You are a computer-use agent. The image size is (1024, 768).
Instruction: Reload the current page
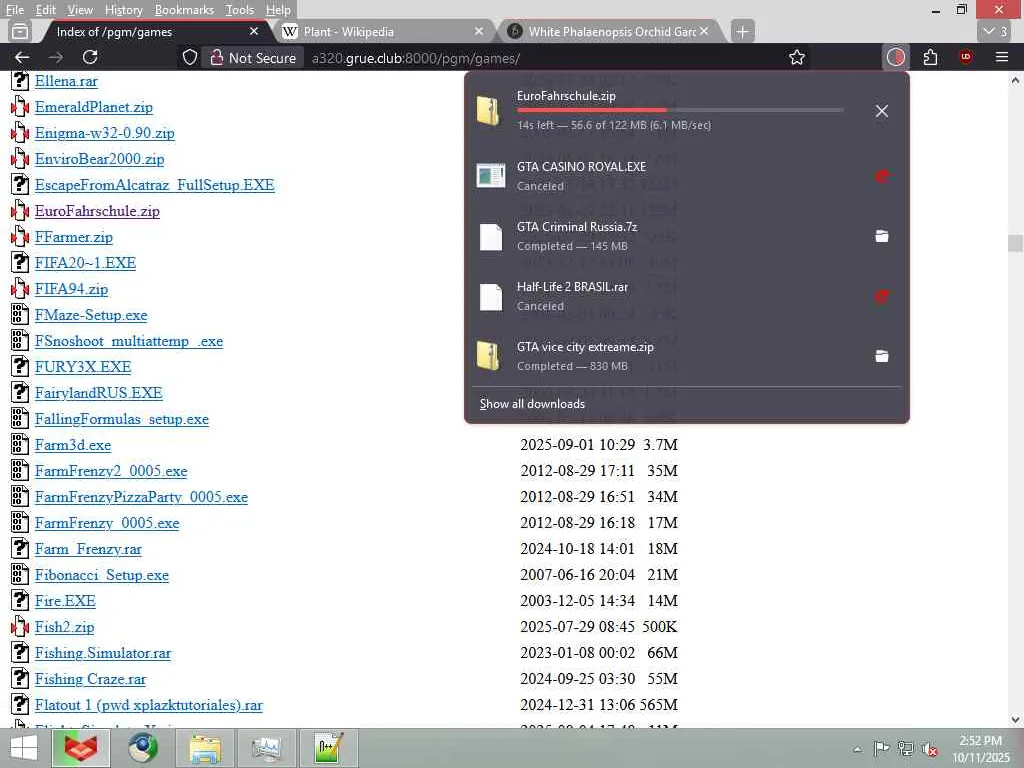coord(90,57)
